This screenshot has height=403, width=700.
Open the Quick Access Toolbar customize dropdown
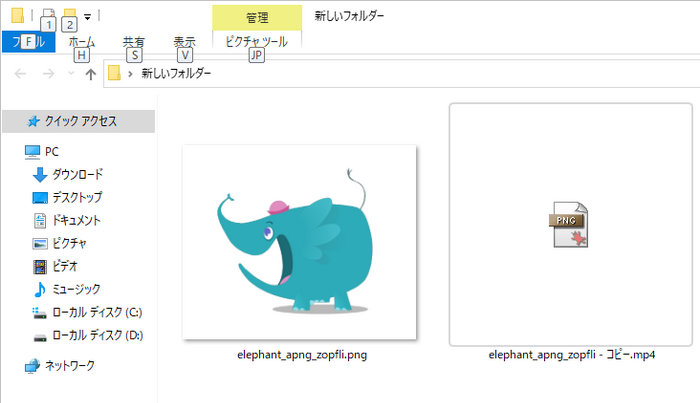tap(88, 16)
